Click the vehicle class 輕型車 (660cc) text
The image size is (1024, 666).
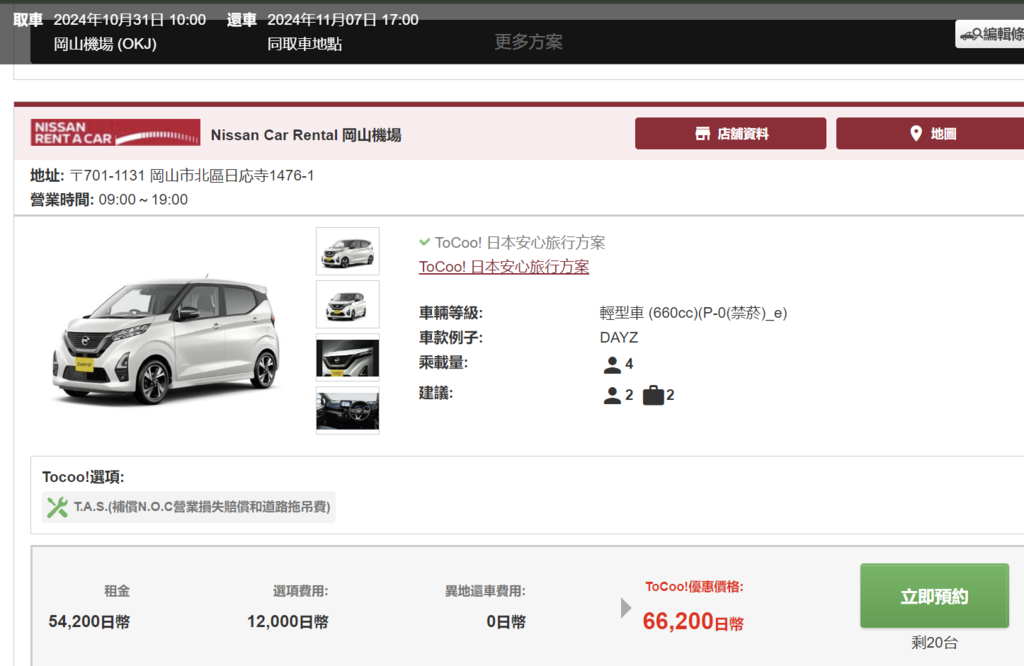pyautogui.click(x=693, y=313)
